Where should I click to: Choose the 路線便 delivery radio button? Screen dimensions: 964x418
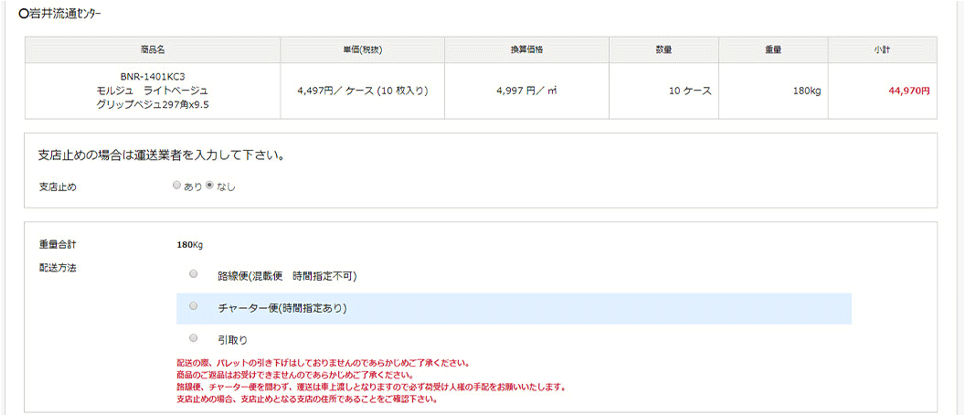(193, 275)
